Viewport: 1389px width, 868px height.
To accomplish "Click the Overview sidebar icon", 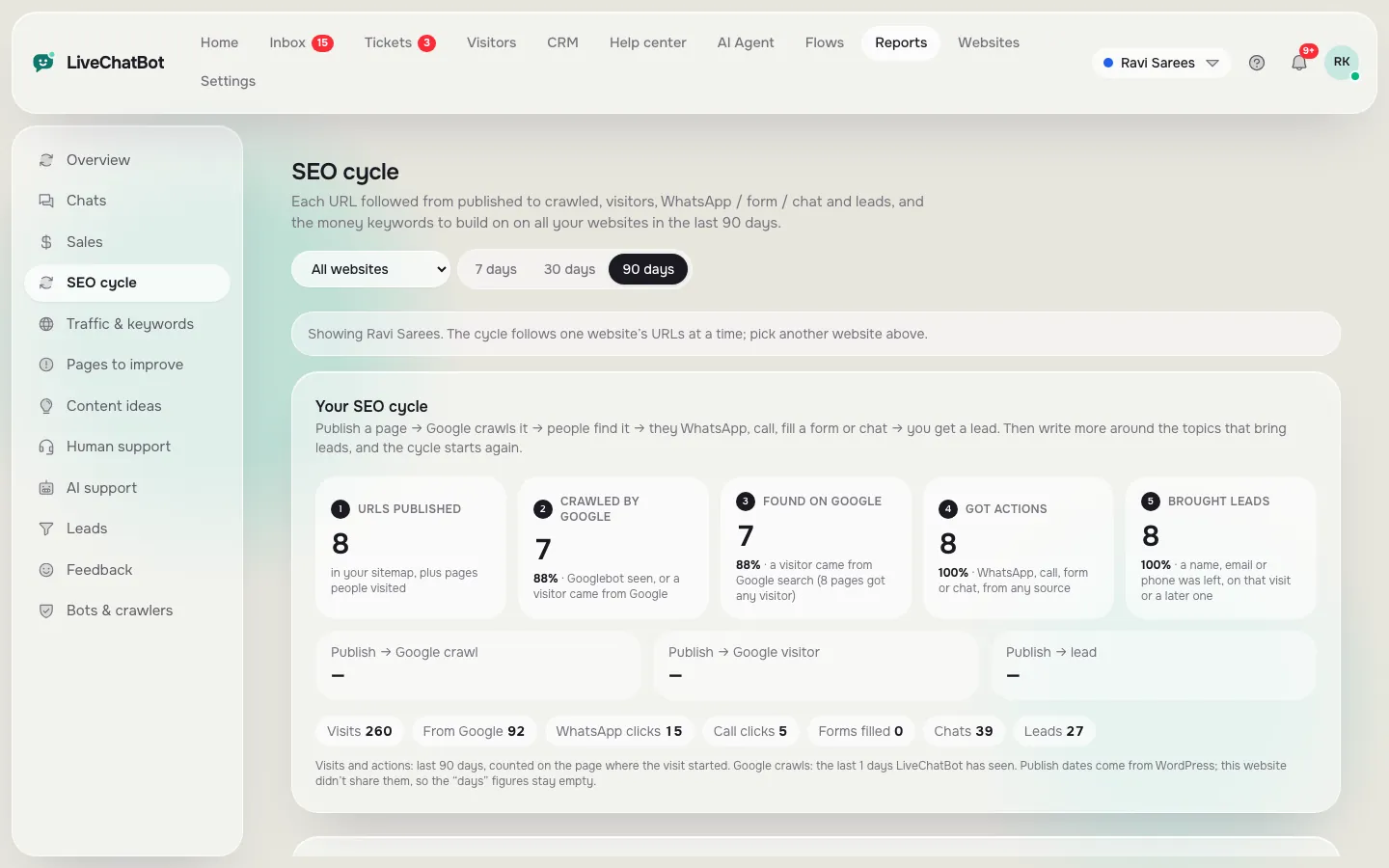I will click(x=46, y=160).
